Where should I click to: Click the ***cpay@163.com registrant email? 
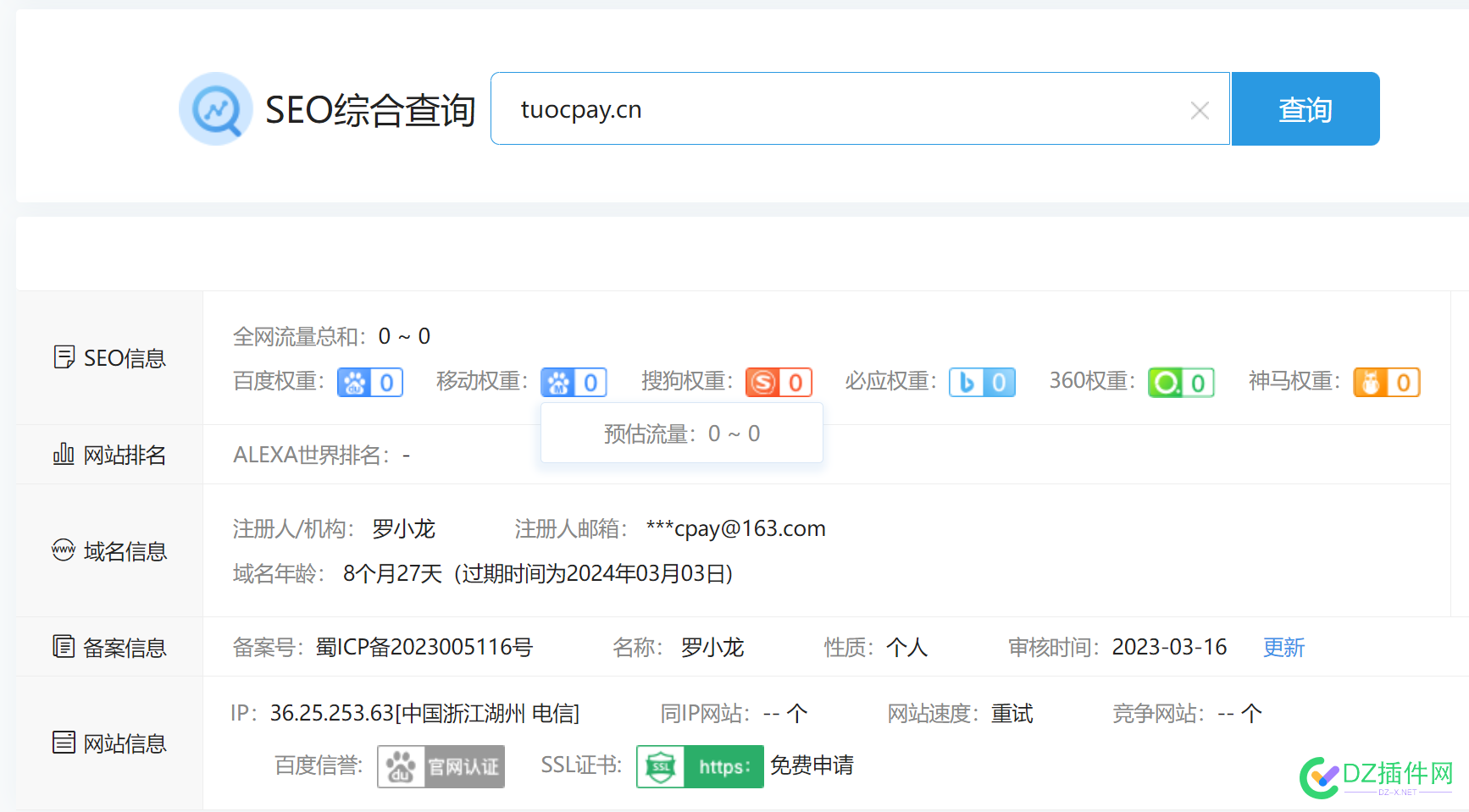(x=735, y=529)
